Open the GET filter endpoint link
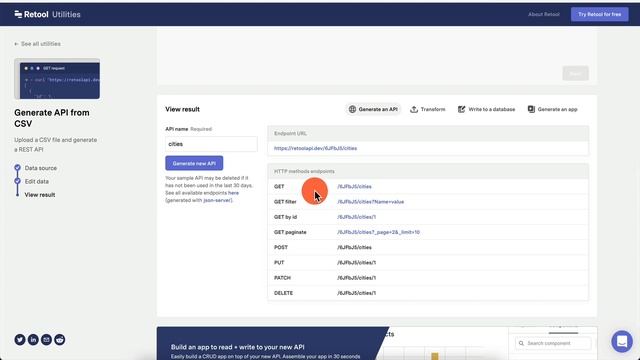Screen dimensions: 640x360 point(370,202)
